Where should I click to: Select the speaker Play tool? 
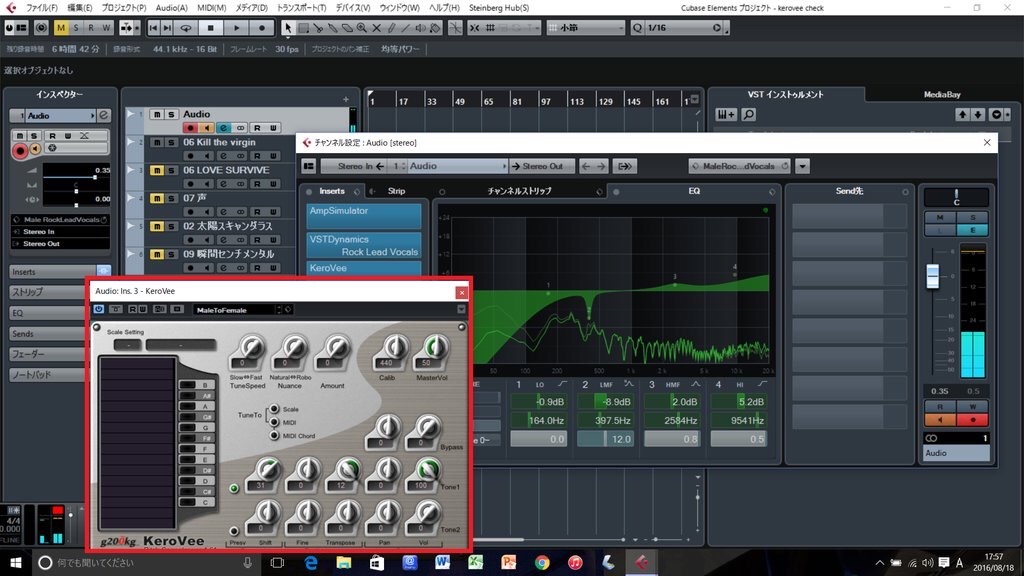(x=421, y=28)
